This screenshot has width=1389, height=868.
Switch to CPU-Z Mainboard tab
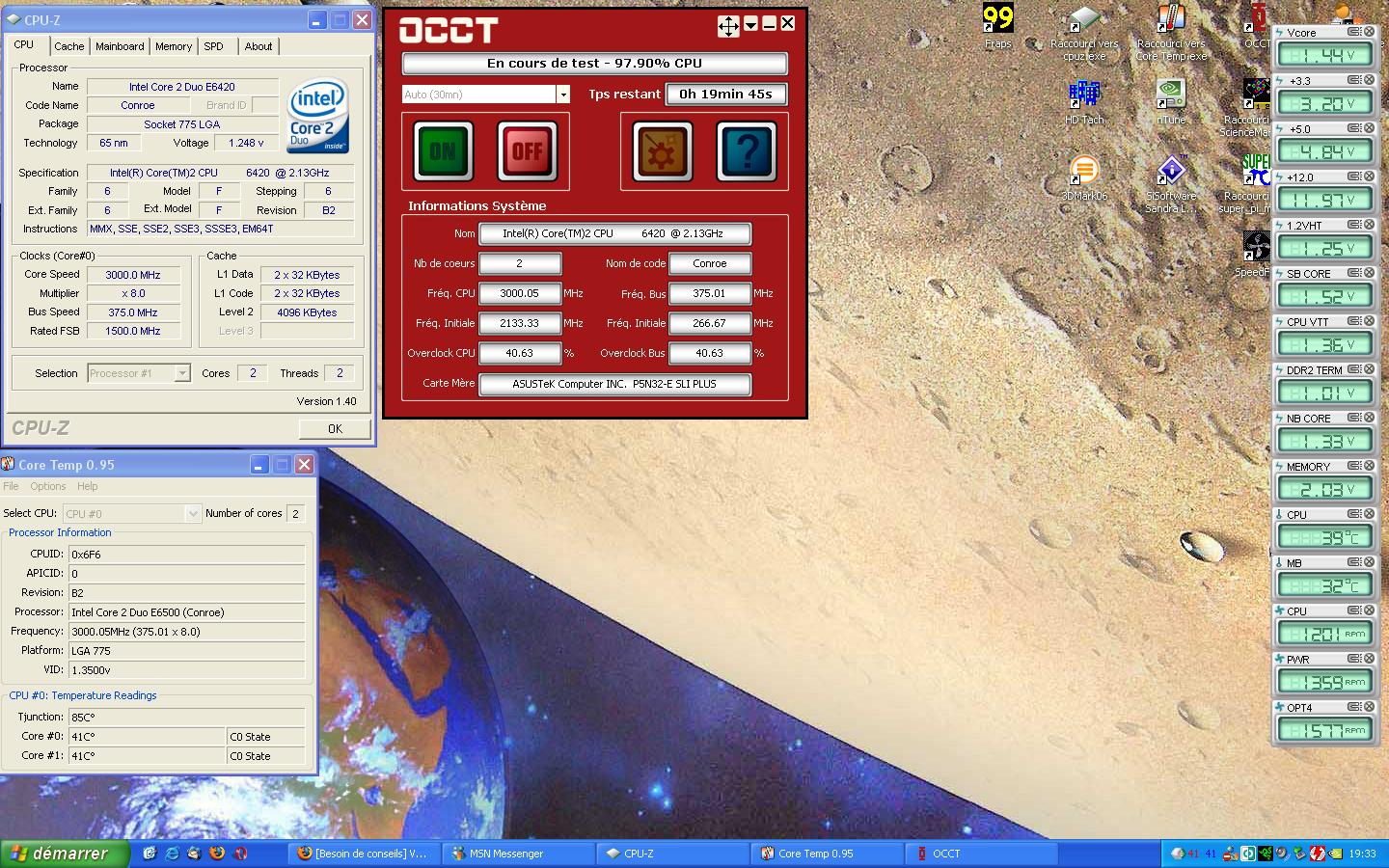(x=120, y=46)
